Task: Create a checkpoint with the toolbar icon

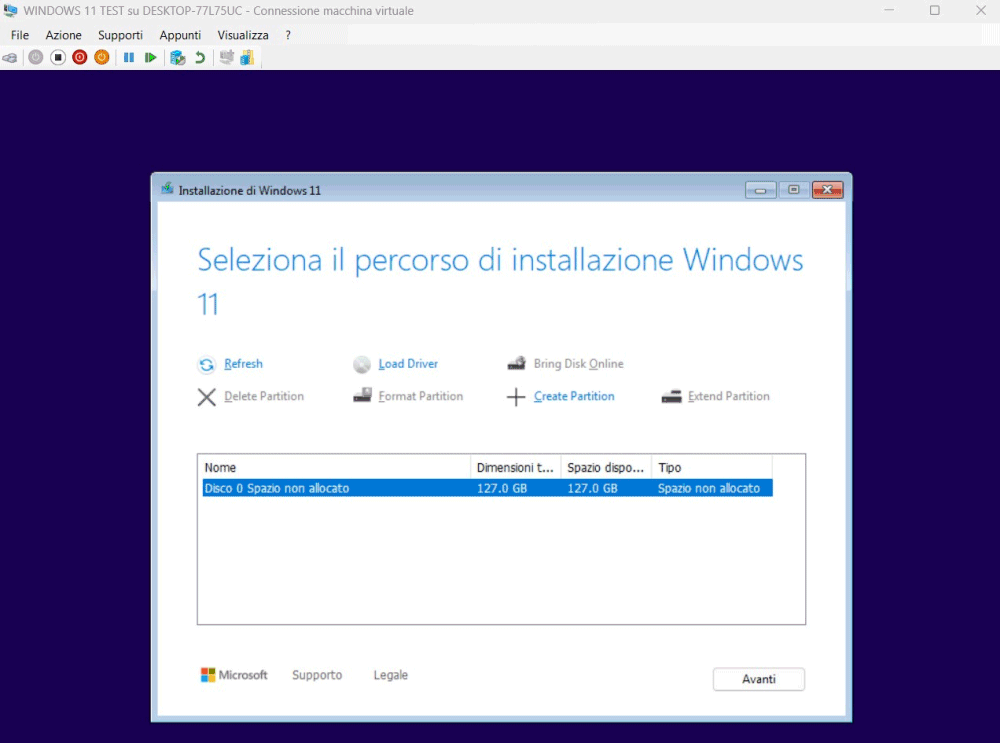Action: pos(178,58)
